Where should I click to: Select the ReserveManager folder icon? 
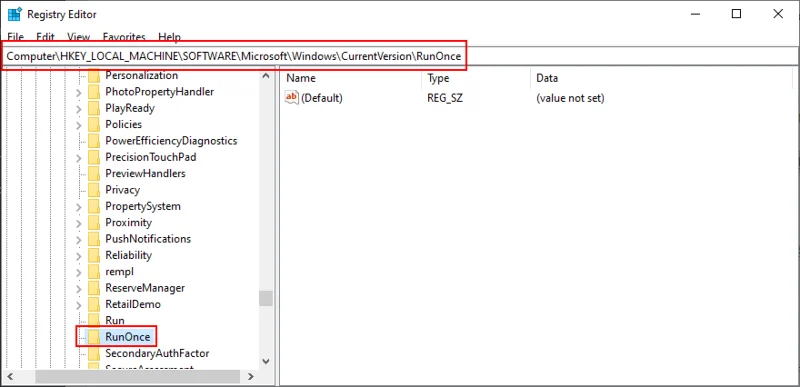pyautogui.click(x=94, y=288)
